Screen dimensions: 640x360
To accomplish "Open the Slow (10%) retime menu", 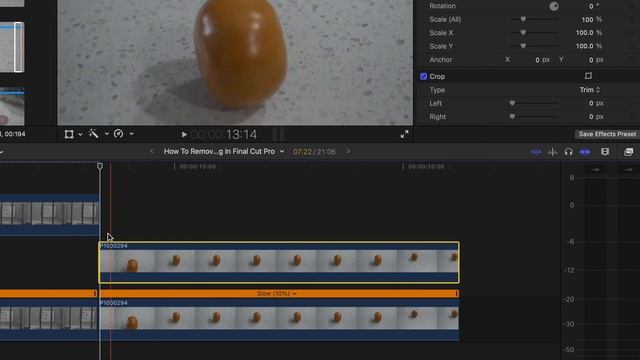I will [276, 293].
